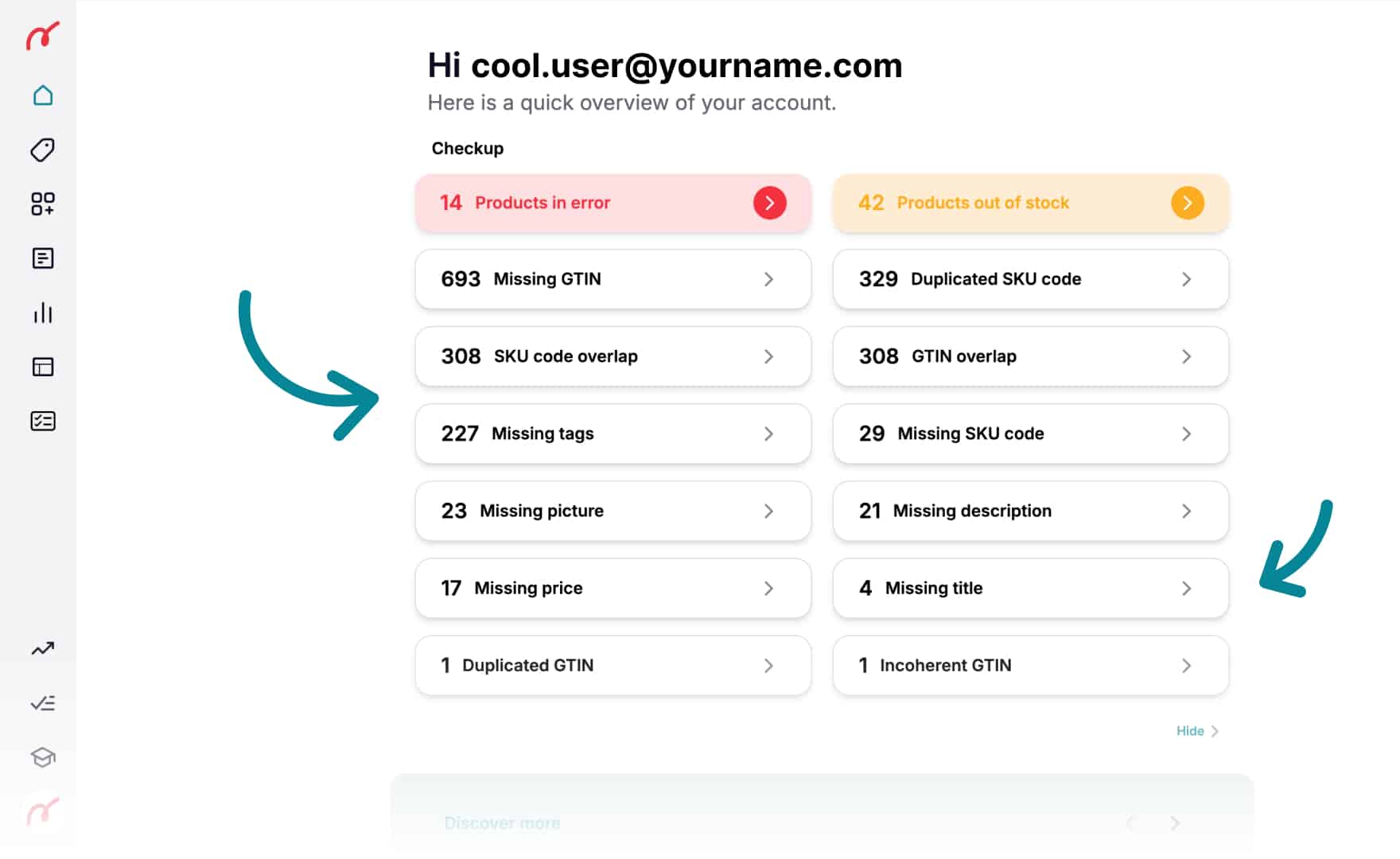This screenshot has height=859, width=1400.
Task: Open the bar chart analytics icon
Action: [43, 313]
